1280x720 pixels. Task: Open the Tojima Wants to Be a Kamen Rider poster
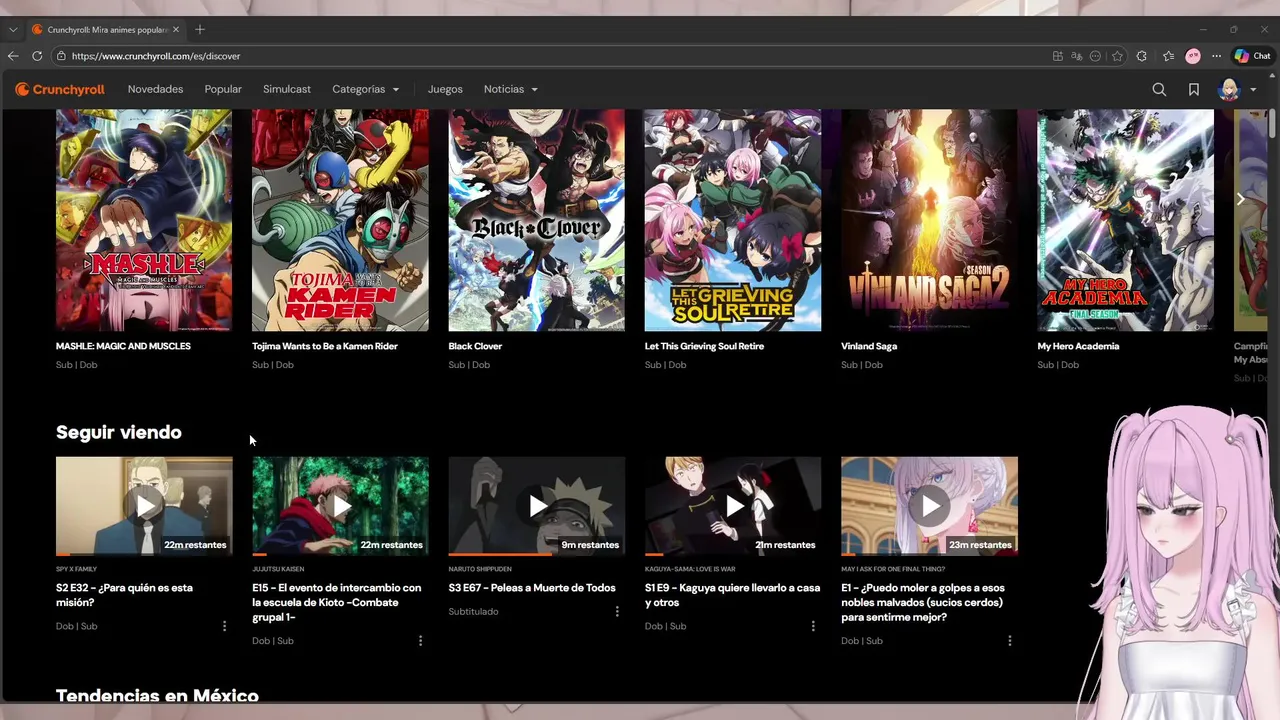pos(340,220)
